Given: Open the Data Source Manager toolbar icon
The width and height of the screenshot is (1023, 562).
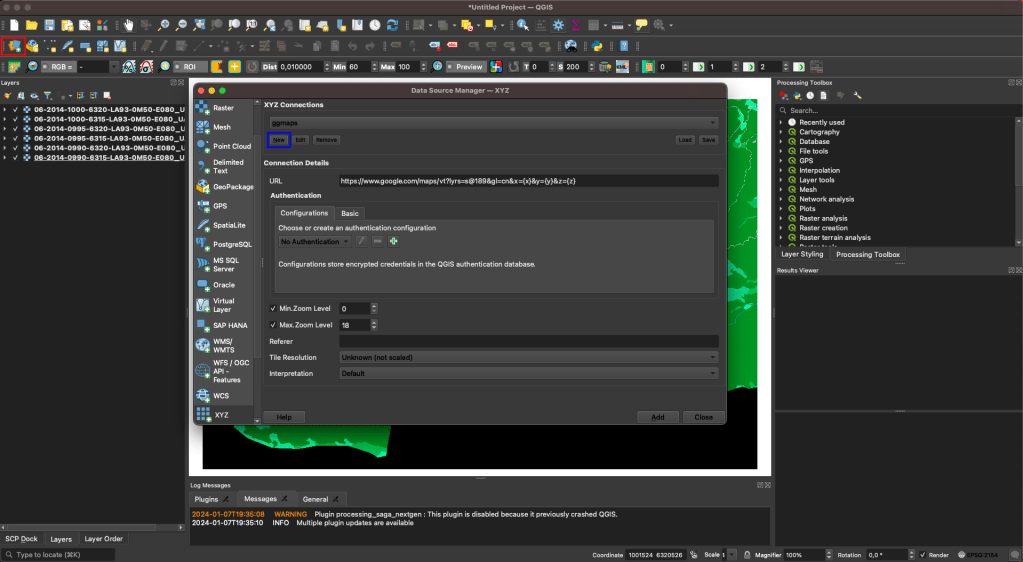Looking at the screenshot, I should point(13,46).
